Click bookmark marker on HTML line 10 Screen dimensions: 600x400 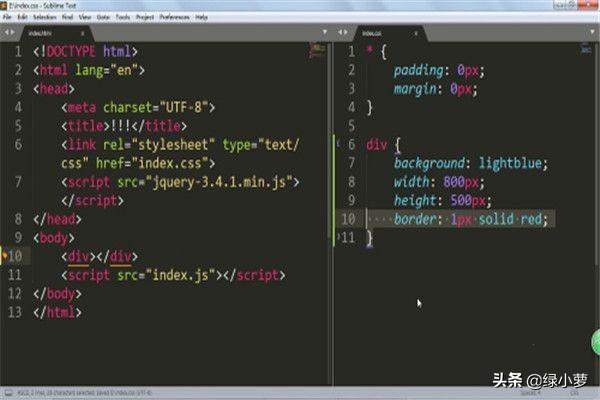(x=5, y=256)
